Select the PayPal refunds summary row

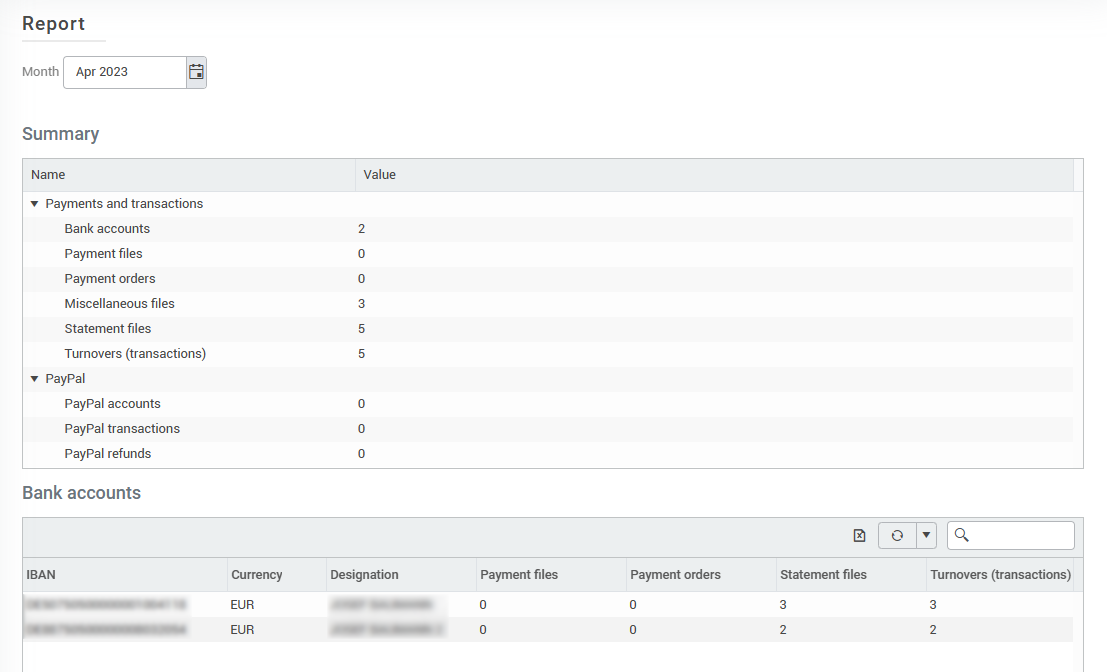(108, 454)
